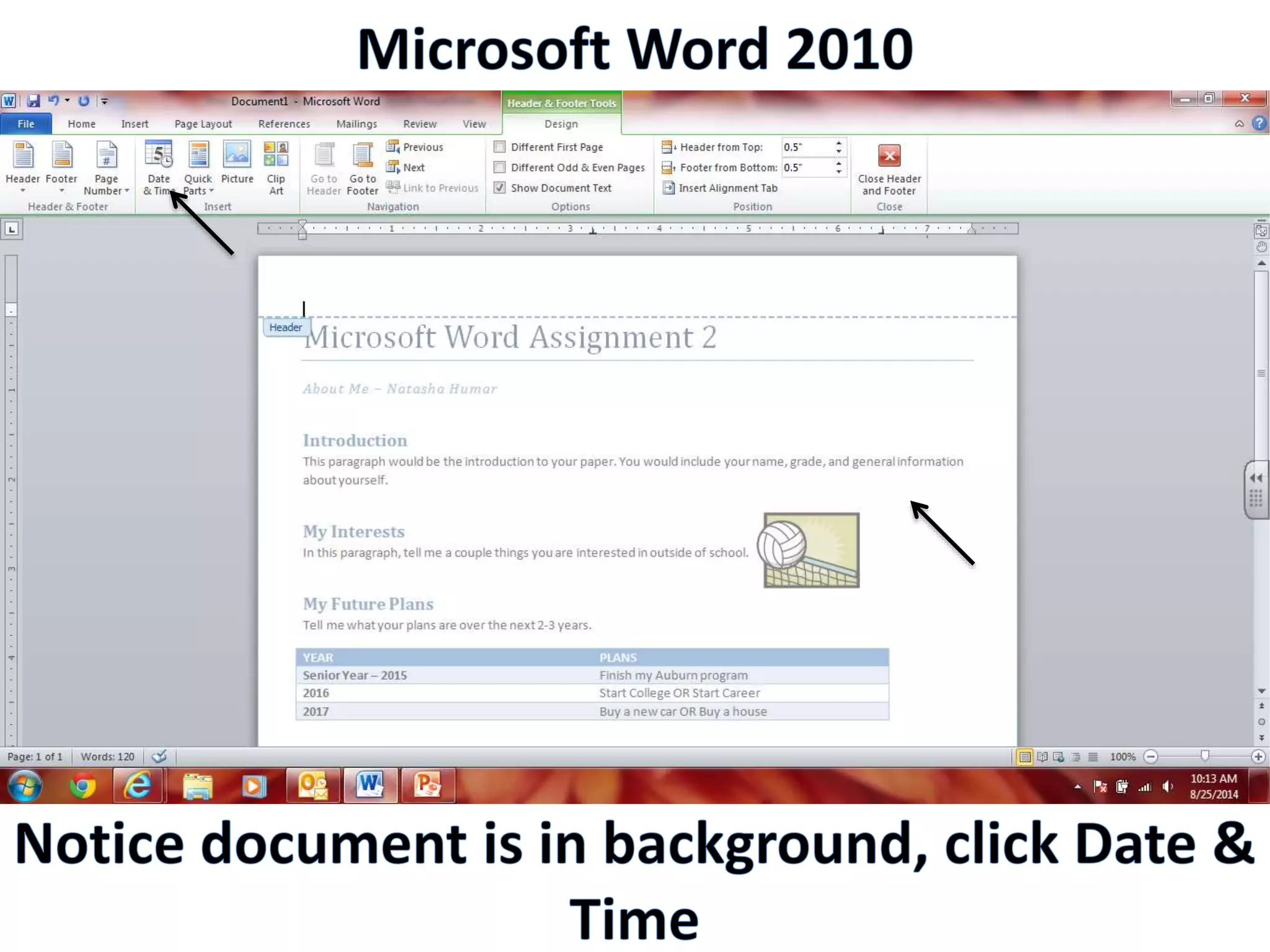Open the File tab
The image size is (1270, 952).
point(25,124)
